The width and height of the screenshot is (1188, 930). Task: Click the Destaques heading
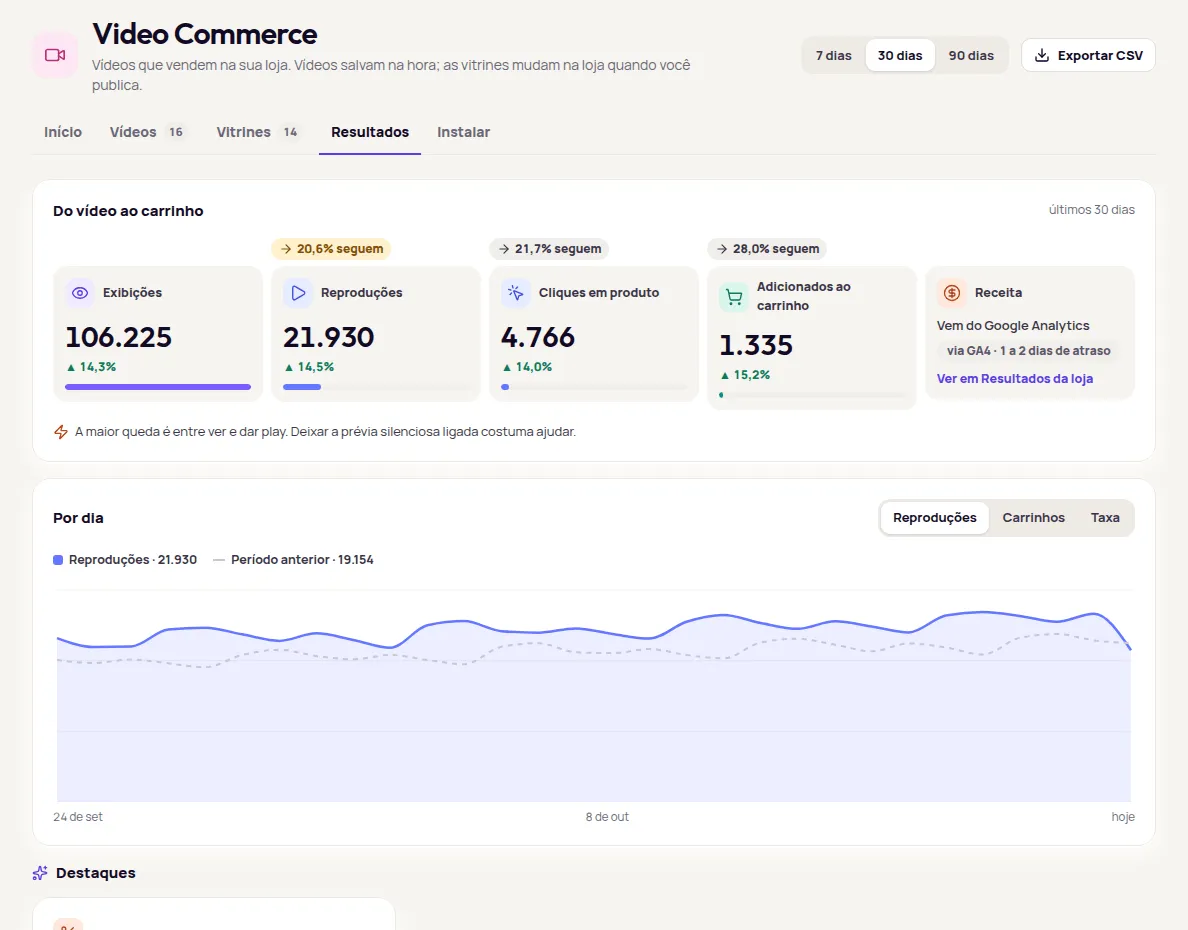(95, 873)
